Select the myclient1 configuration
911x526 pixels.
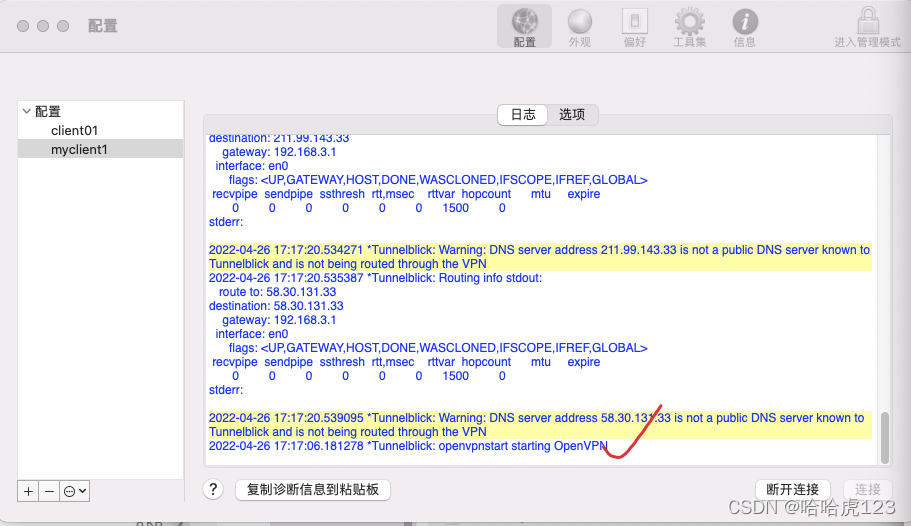tap(101, 149)
